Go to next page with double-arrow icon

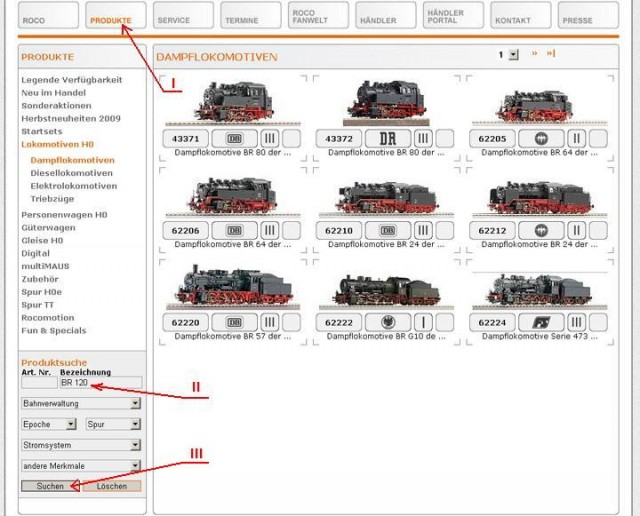pos(534,53)
